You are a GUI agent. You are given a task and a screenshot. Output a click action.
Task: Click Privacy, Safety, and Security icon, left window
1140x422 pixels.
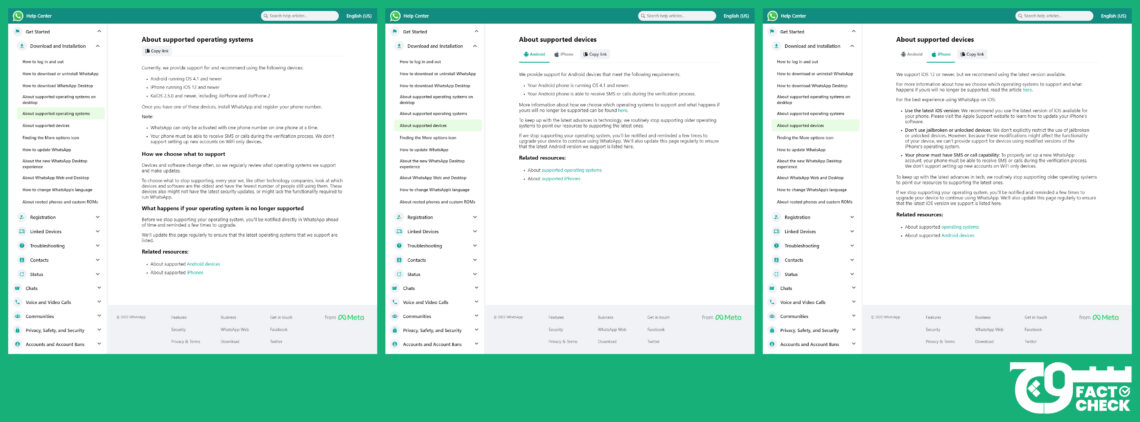[x=17, y=330]
